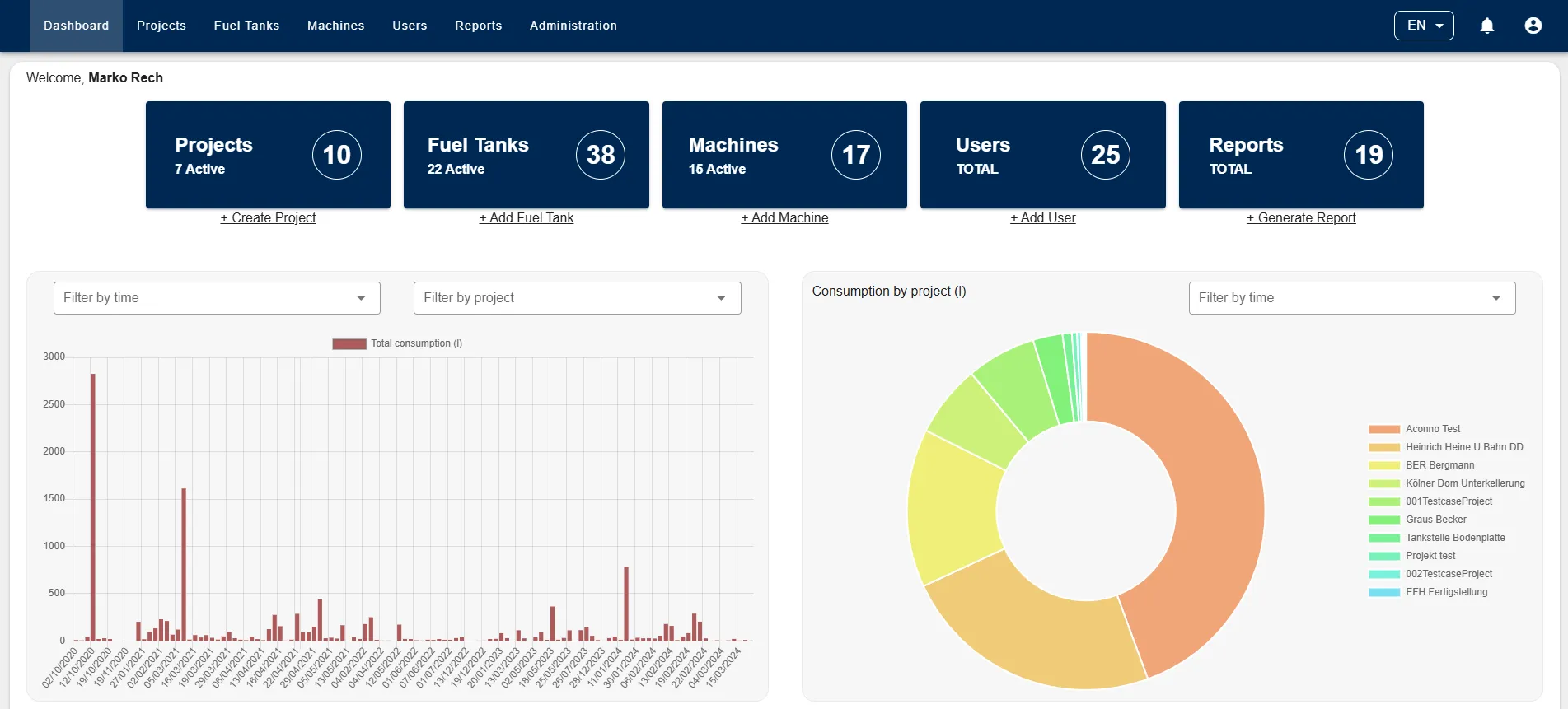This screenshot has width=1568, height=709.
Task: Toggle Aconno Test legend entry visibility
Action: pyautogui.click(x=1432, y=429)
